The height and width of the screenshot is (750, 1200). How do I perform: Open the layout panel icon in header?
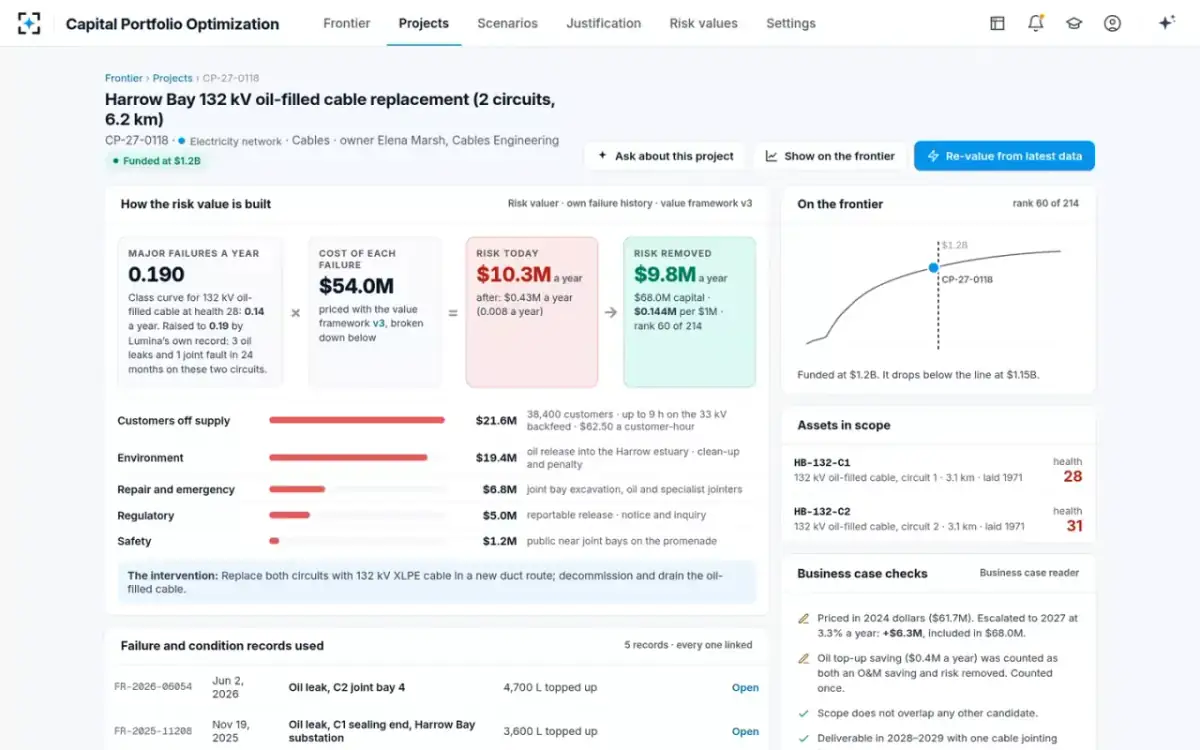pos(997,23)
